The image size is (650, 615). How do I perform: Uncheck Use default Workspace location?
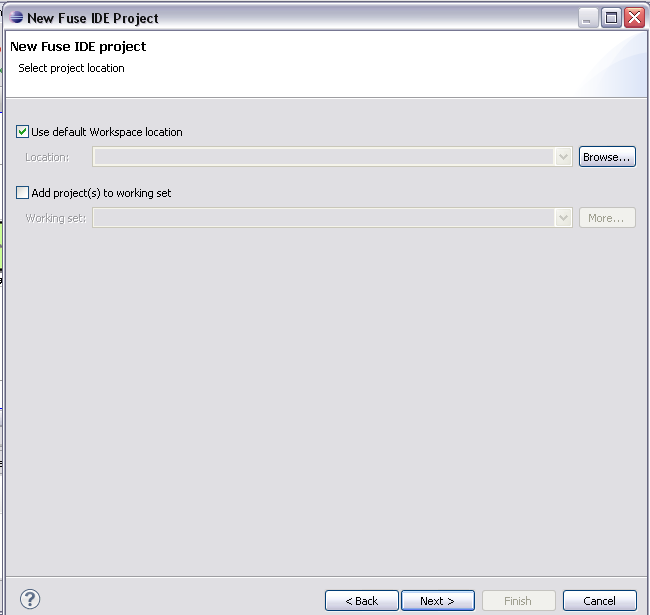tap(22, 132)
